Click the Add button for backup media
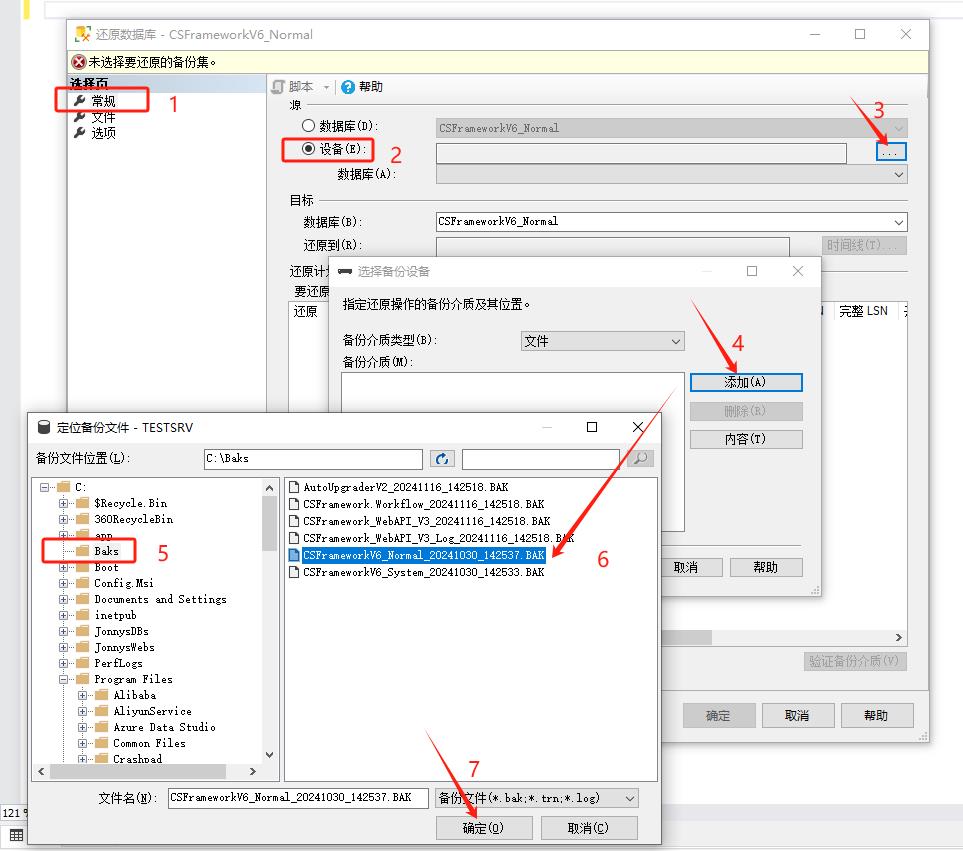This screenshot has height=851, width=963. pyautogui.click(x=745, y=383)
